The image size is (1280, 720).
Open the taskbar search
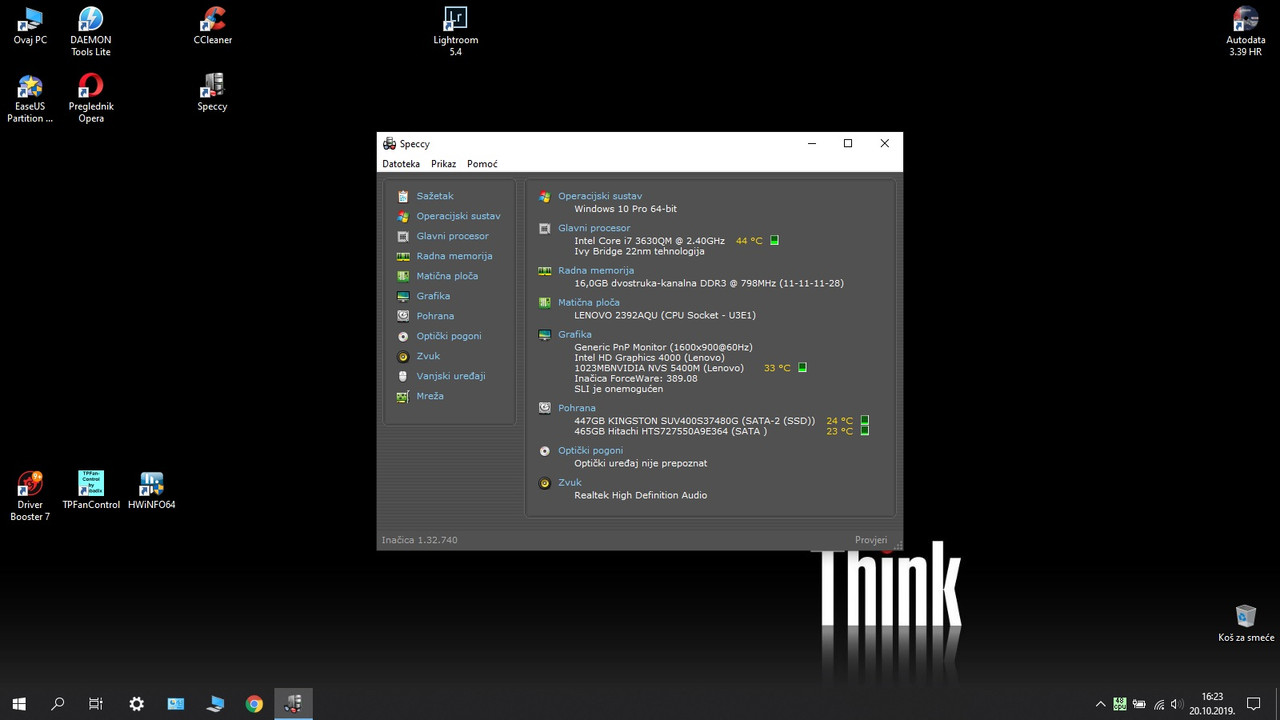coord(58,704)
